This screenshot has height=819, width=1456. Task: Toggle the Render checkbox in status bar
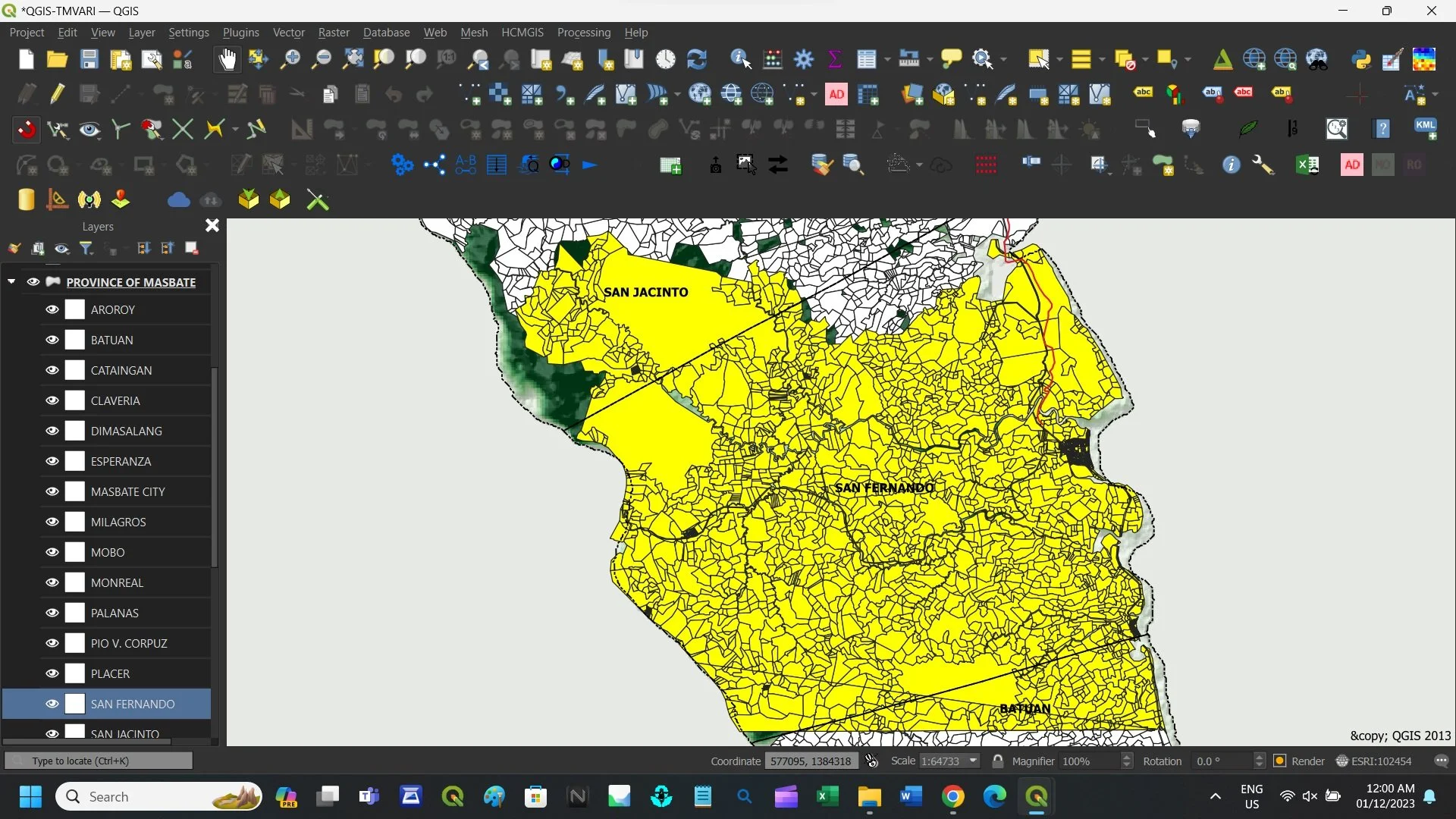1280,761
